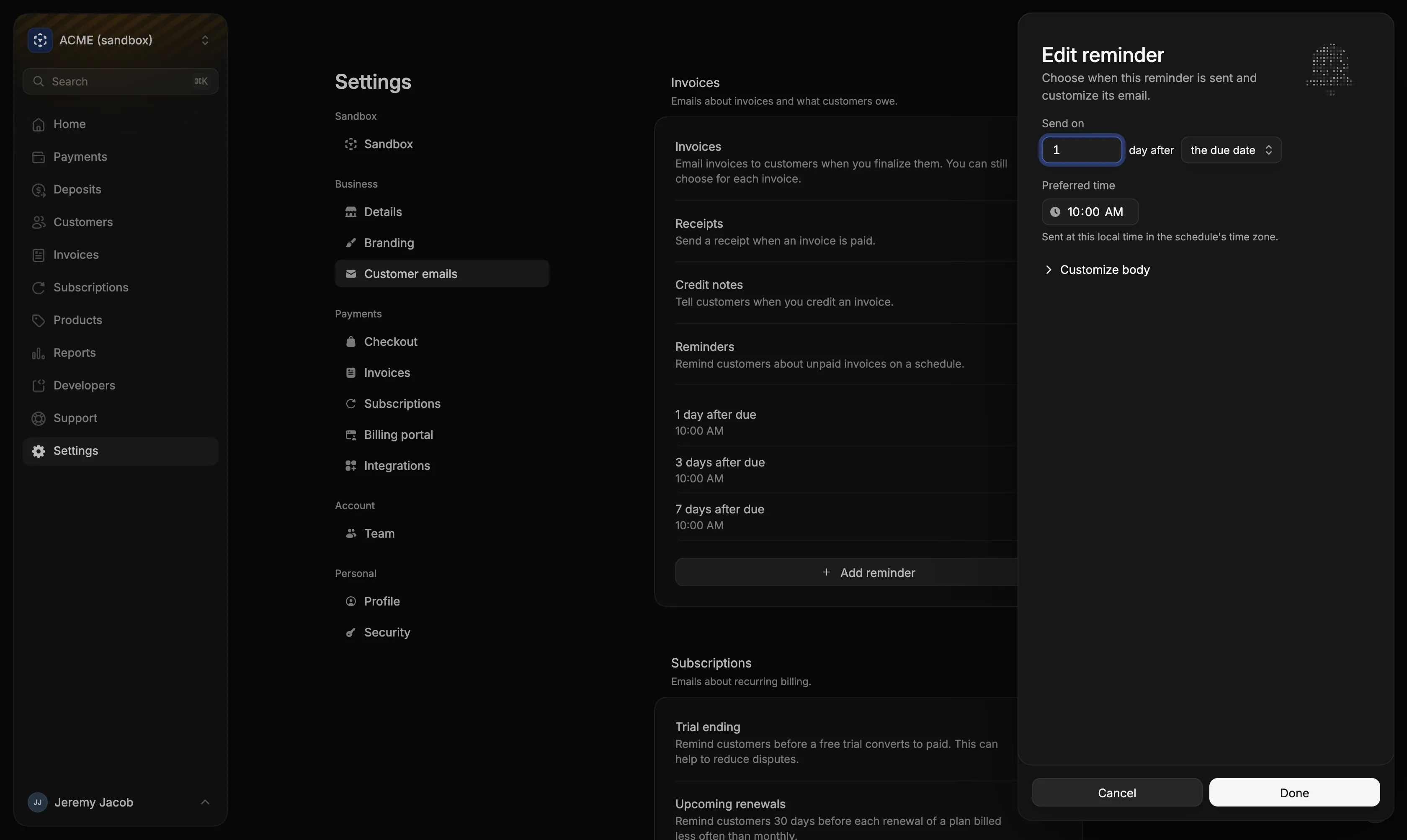Open Business Details settings
Viewport: 1407px width, 840px height.
(x=441, y=212)
